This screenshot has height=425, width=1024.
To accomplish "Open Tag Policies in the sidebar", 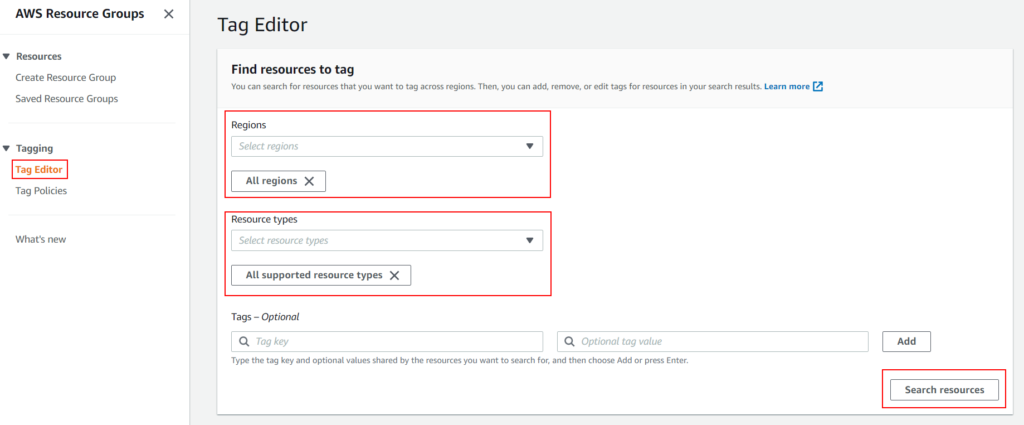I will pyautogui.click(x=41, y=191).
